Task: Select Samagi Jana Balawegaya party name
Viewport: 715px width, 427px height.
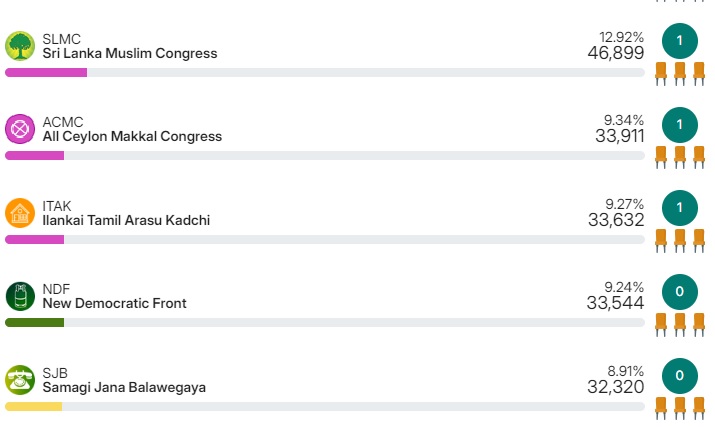Action: coord(124,388)
